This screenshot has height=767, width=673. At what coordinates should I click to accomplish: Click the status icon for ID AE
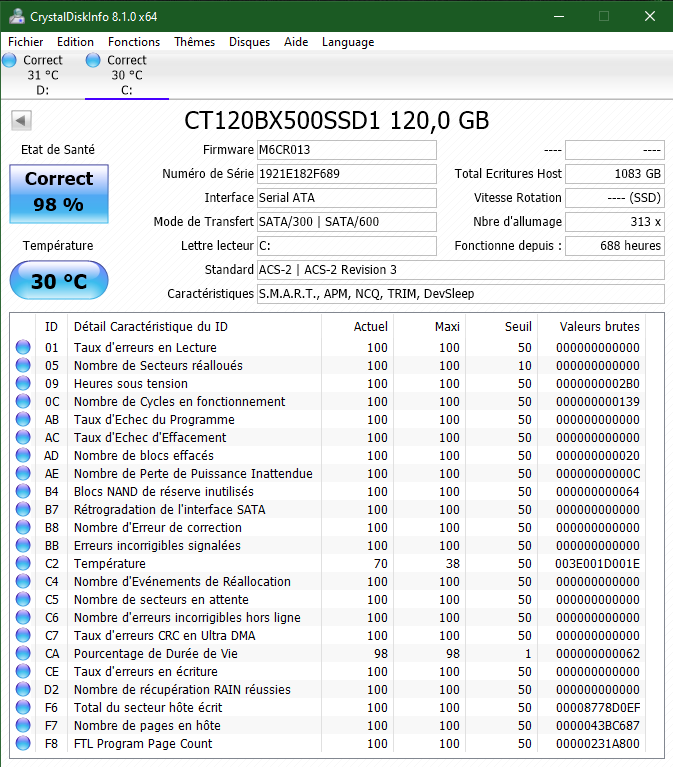point(23,474)
